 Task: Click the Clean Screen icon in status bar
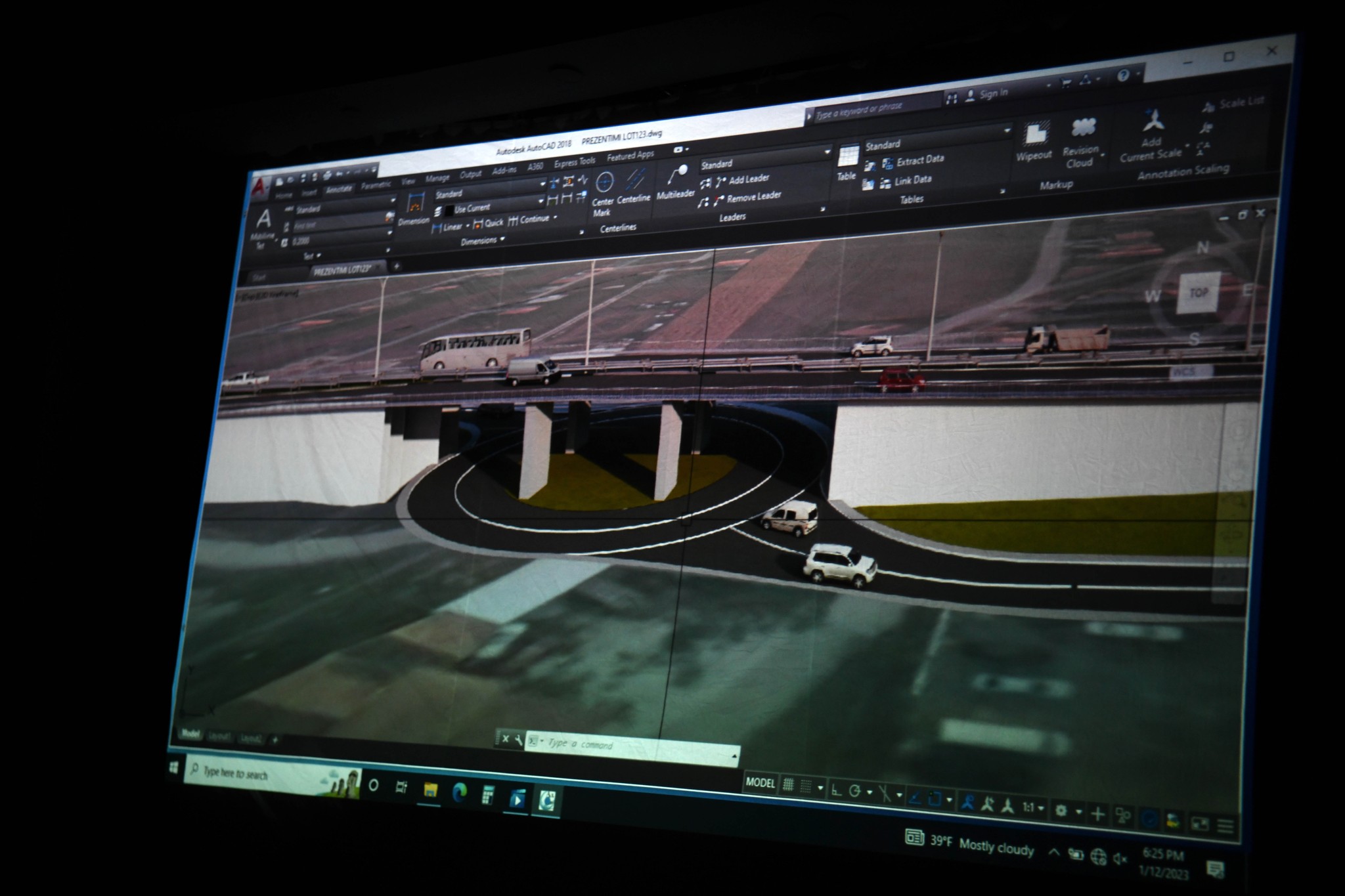click(x=1200, y=823)
